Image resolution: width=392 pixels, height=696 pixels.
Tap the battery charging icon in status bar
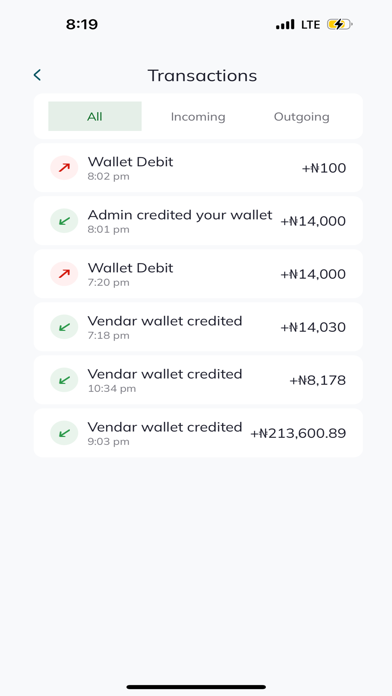pyautogui.click(x=340, y=24)
